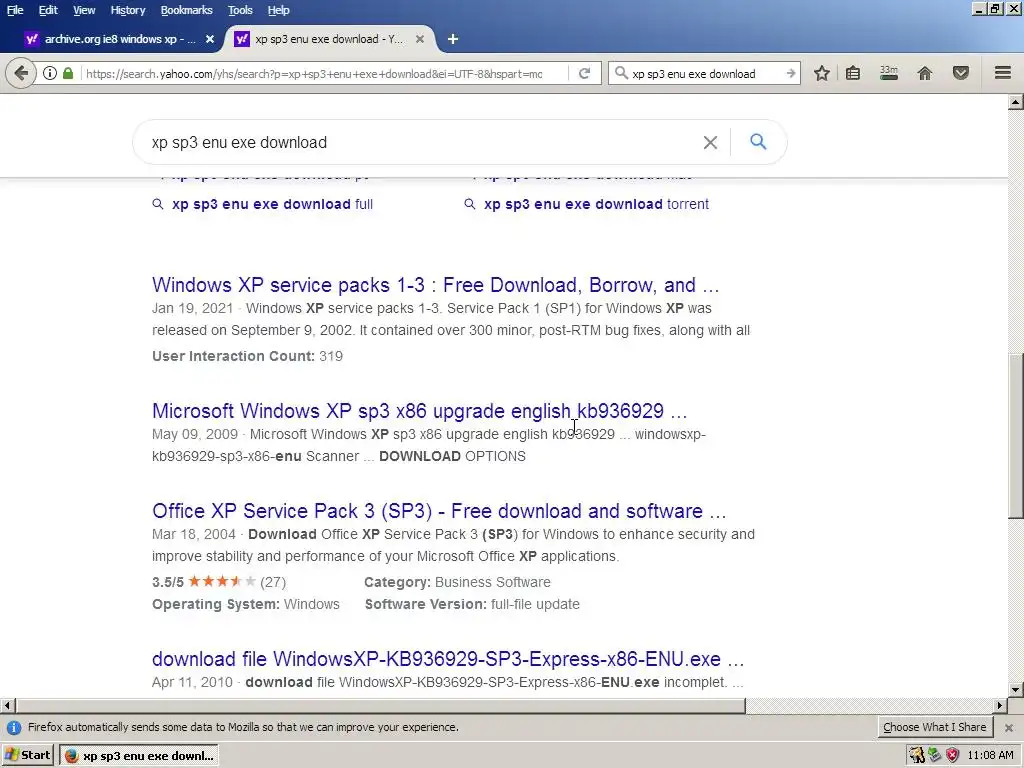
Task: Click the Firefox icon in taskbar button
Action: (72, 756)
